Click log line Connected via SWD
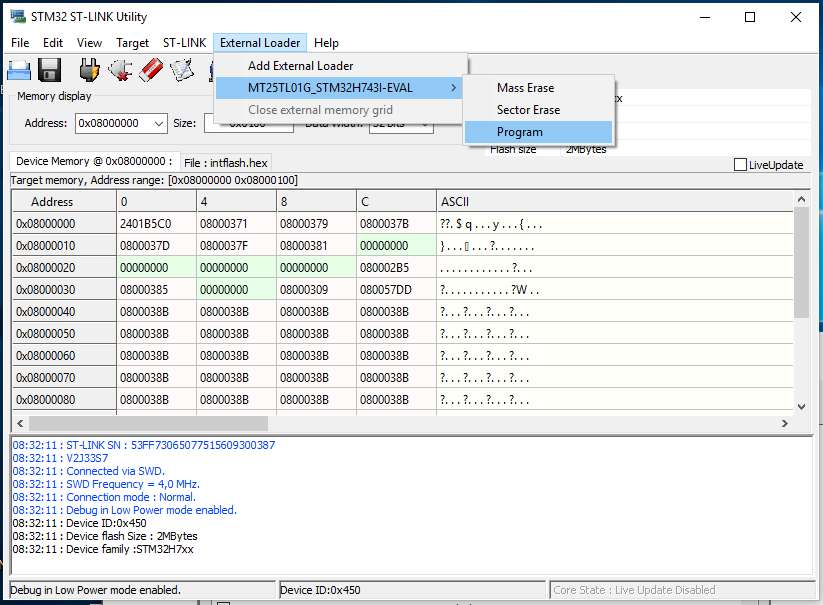Screen dimensions: 823x605 89,471
